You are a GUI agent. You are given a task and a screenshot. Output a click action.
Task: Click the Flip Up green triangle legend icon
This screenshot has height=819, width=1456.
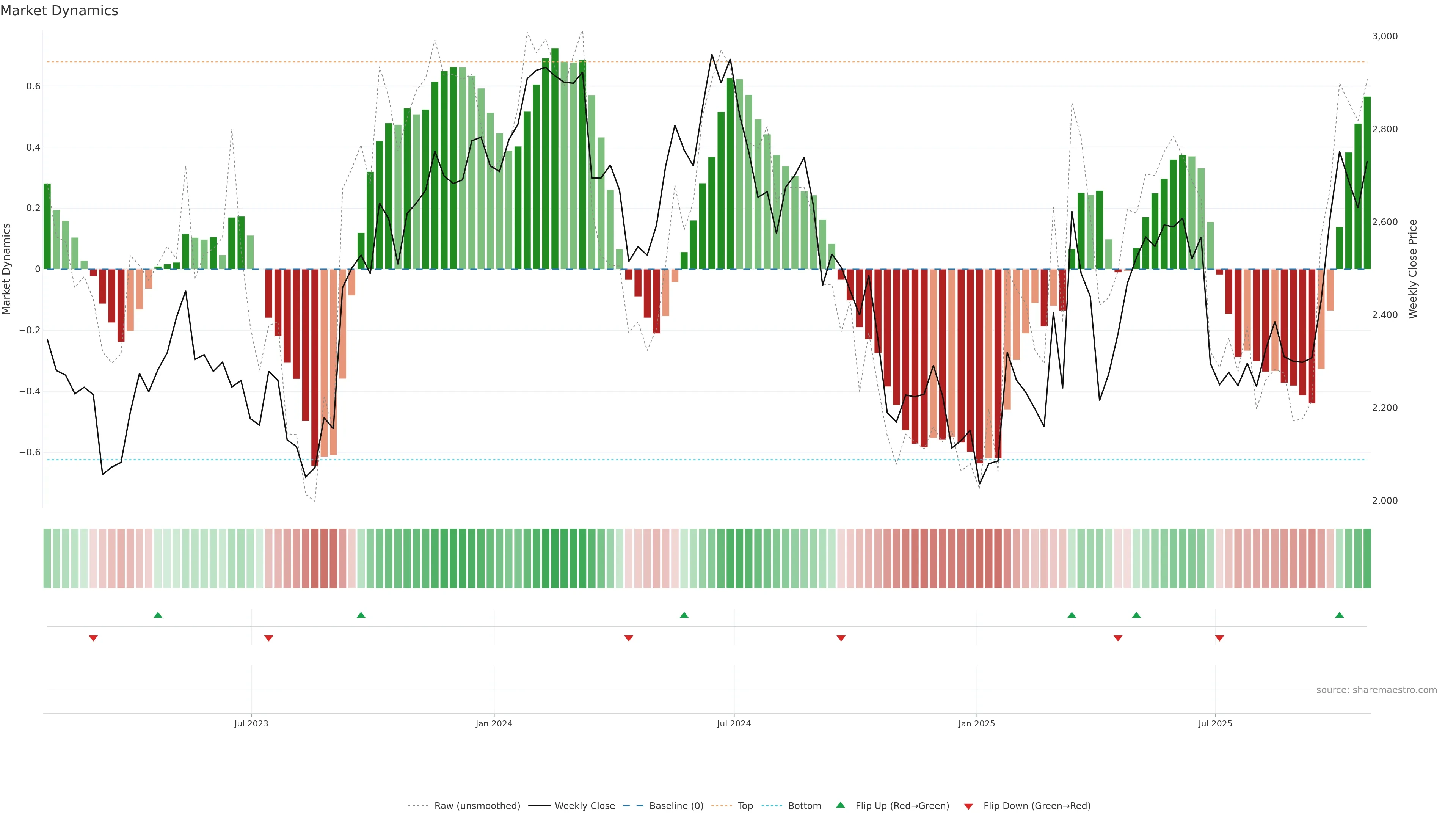(841, 805)
